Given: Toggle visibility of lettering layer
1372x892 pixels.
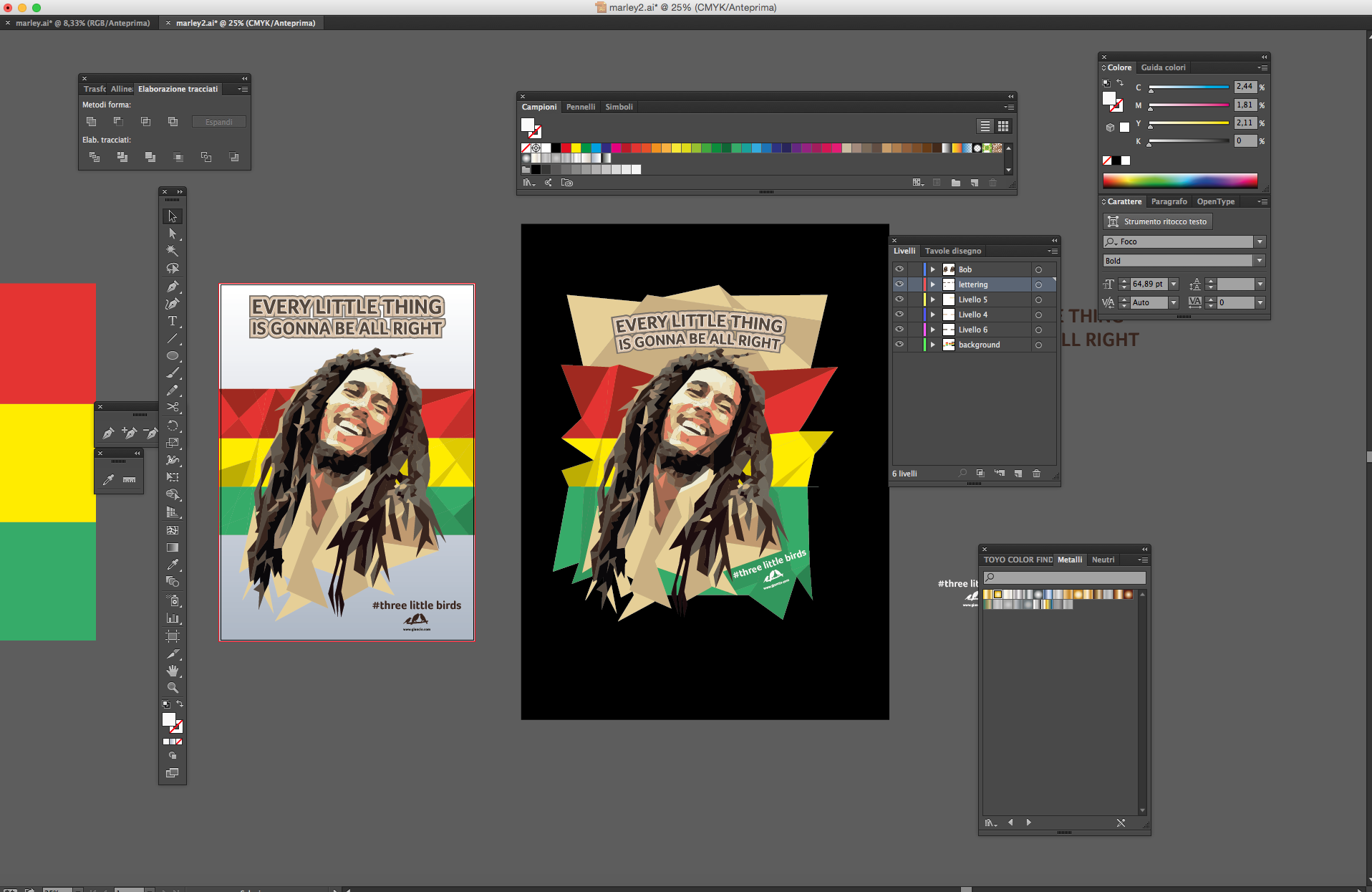Looking at the screenshot, I should point(899,284).
